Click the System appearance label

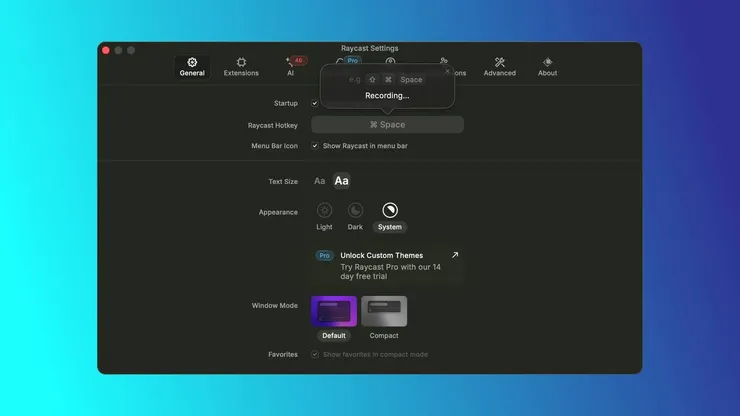click(x=390, y=227)
